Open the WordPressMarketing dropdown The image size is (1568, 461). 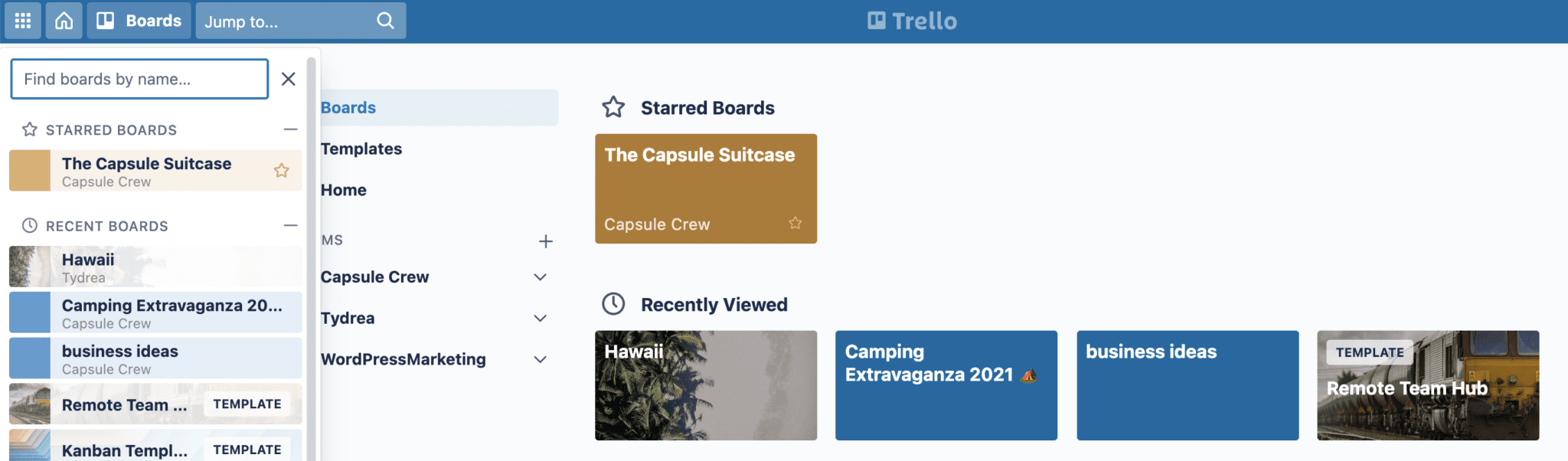click(541, 359)
